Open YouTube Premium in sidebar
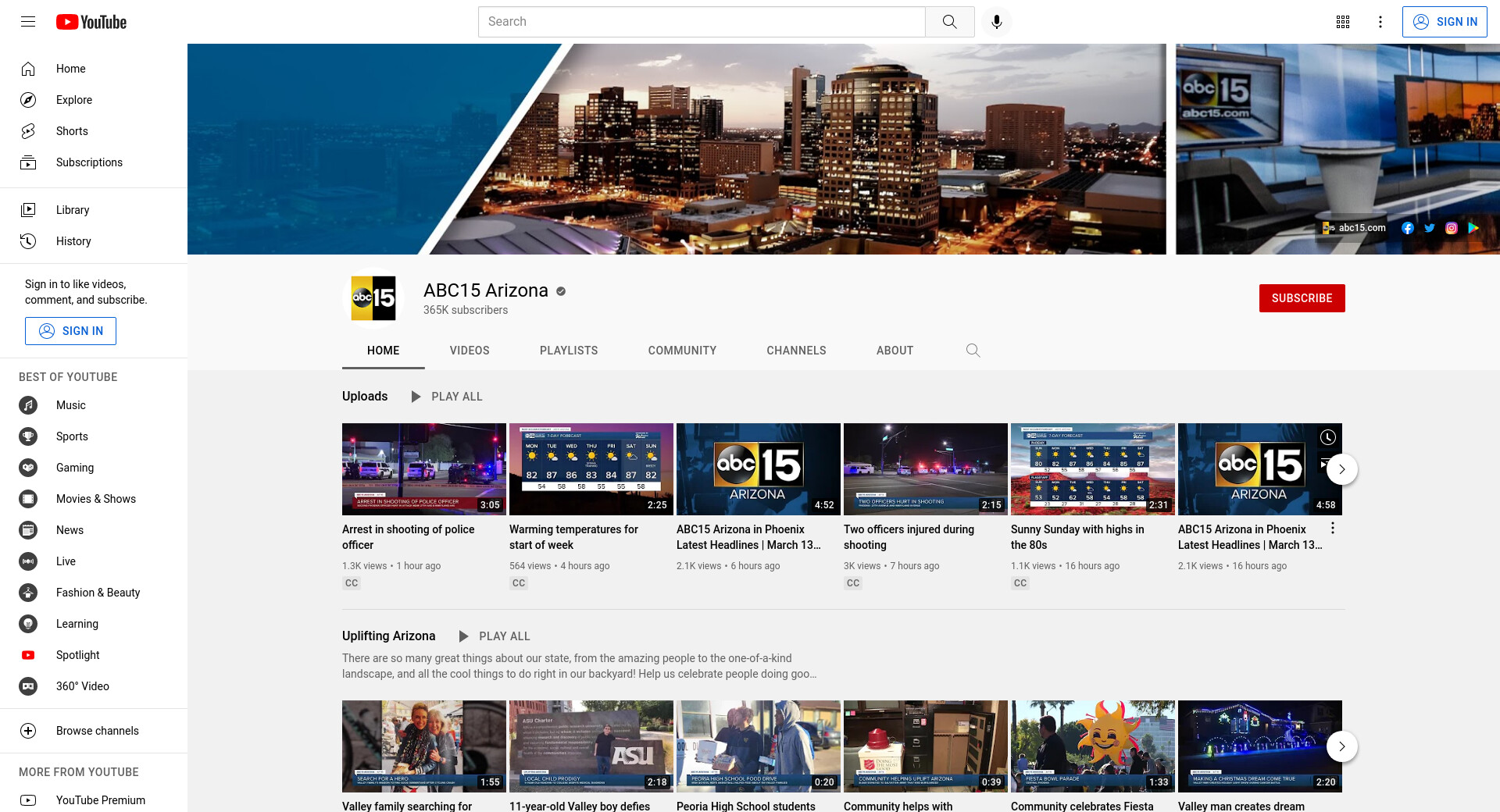 [94, 800]
